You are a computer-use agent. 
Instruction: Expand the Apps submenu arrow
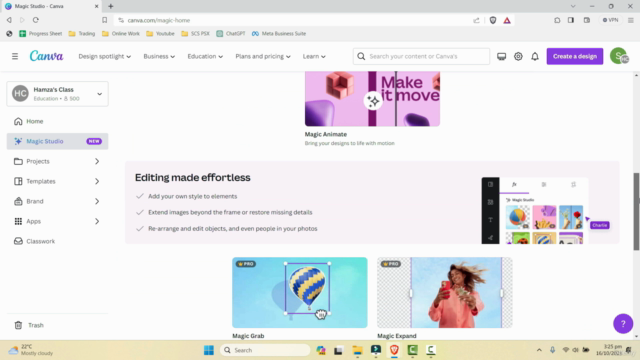pyautogui.click(x=97, y=221)
